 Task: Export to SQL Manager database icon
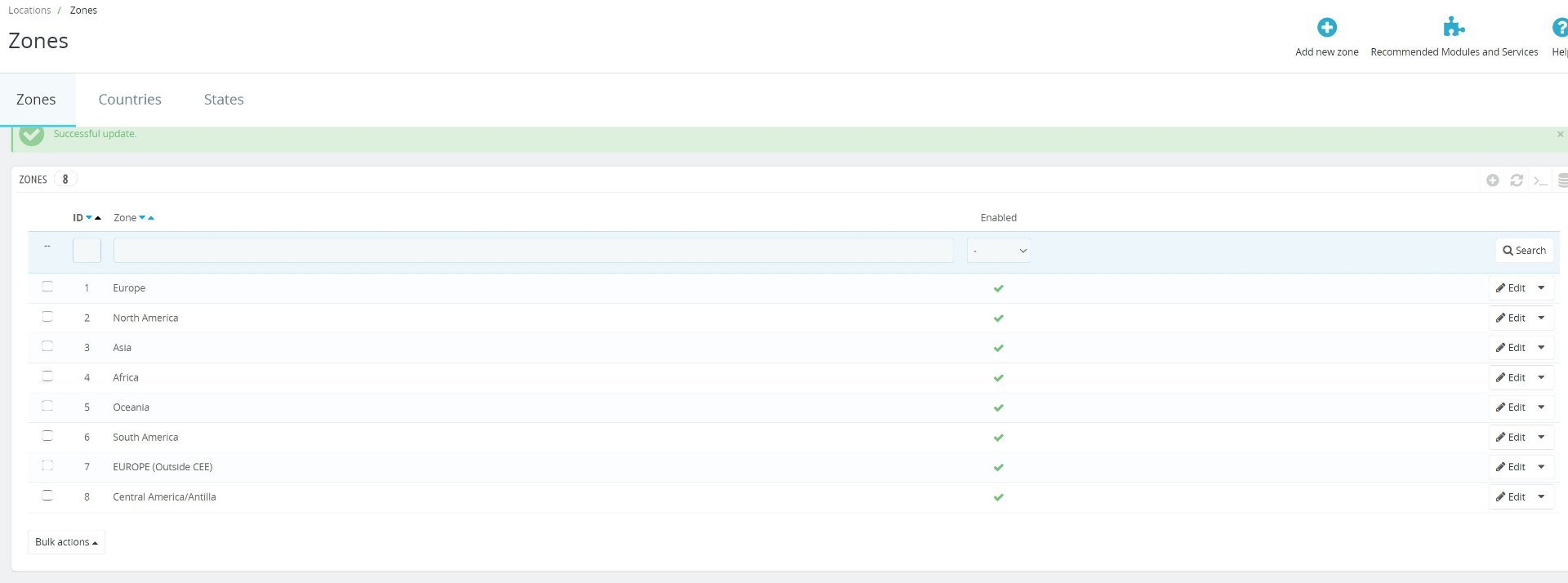tap(1562, 180)
